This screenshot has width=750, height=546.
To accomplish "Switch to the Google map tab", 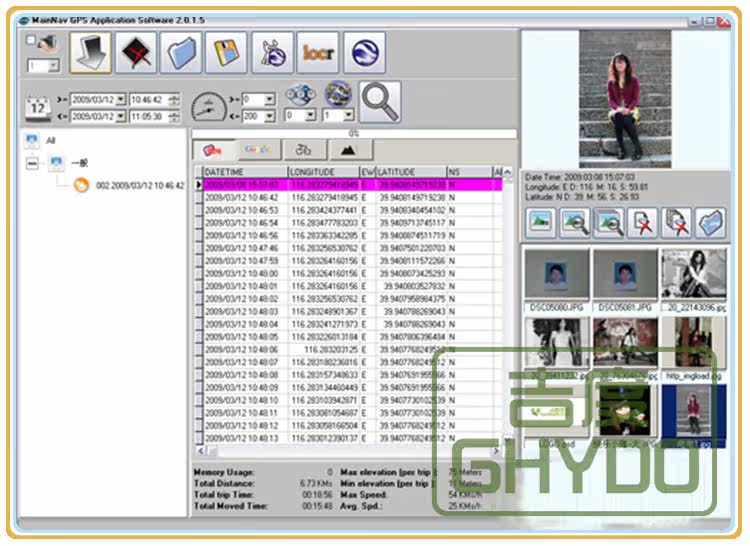I will [258, 150].
